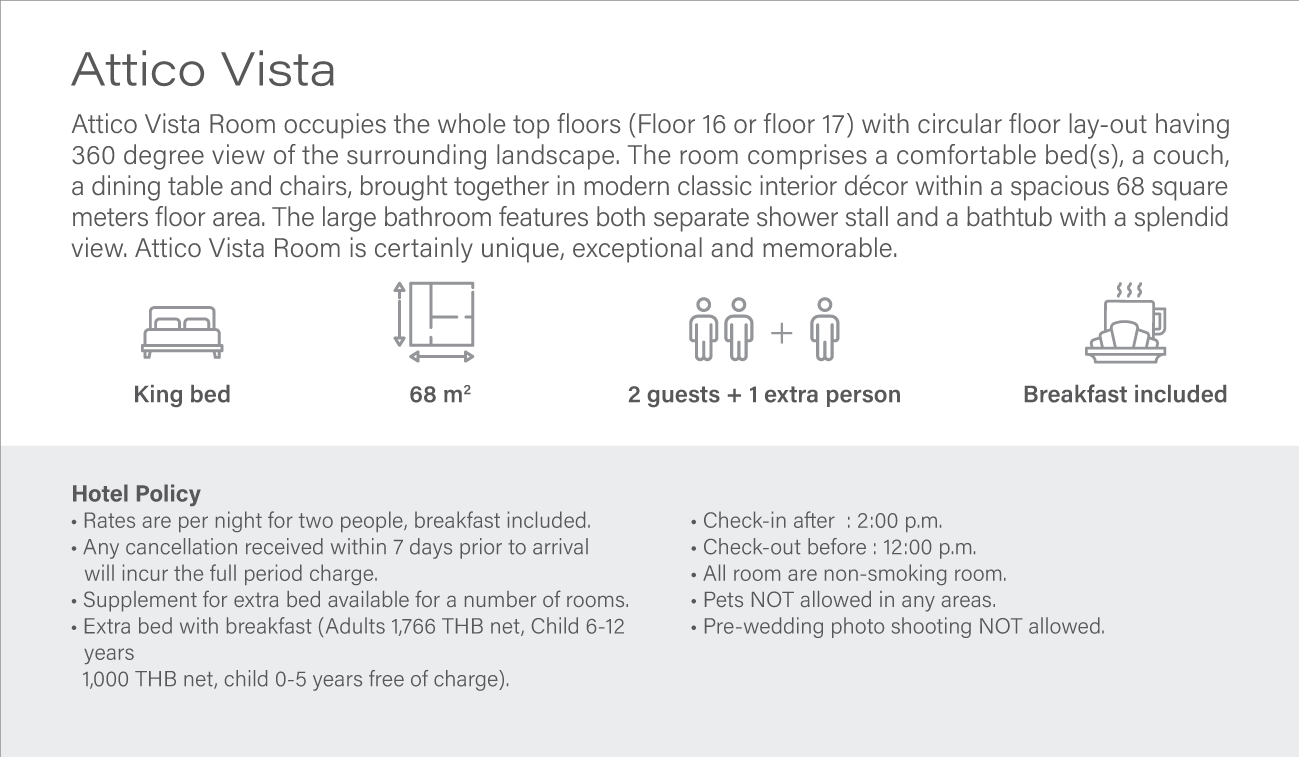1299x757 pixels.
Task: Click the two guests figures icon
Action: click(x=721, y=329)
